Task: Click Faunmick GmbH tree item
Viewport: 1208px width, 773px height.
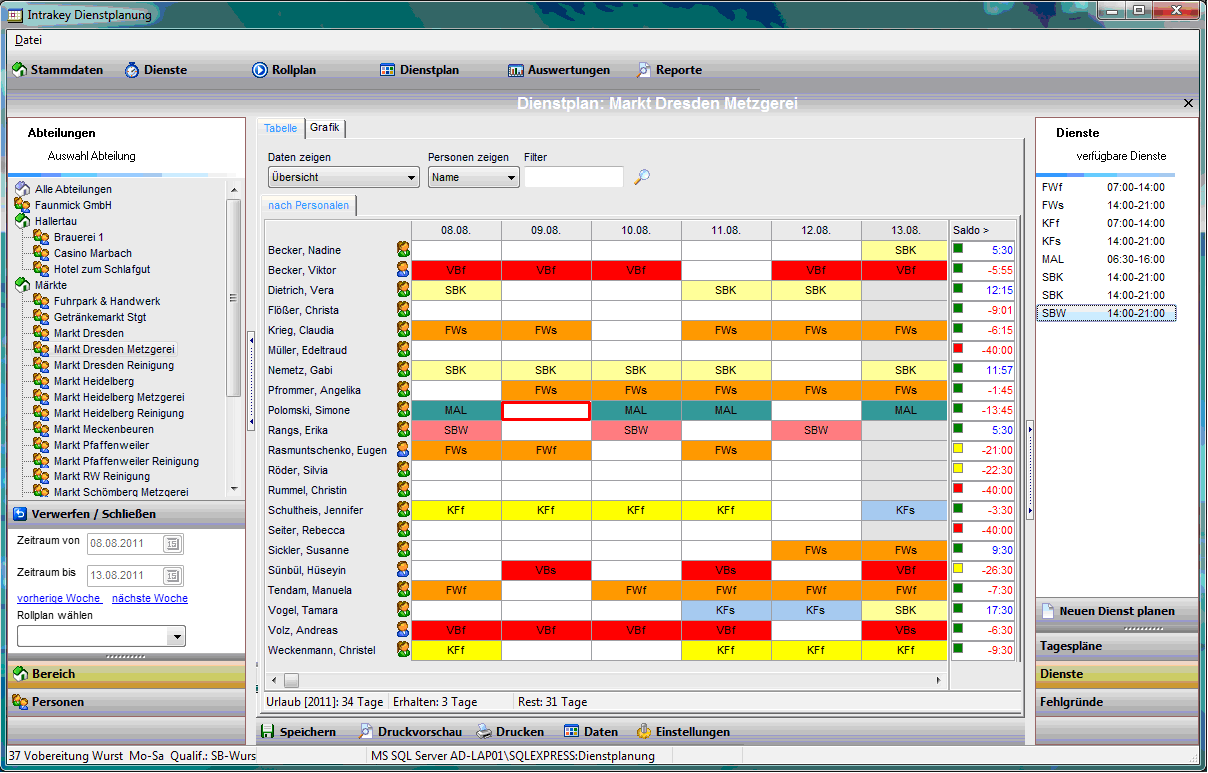Action: (x=73, y=205)
